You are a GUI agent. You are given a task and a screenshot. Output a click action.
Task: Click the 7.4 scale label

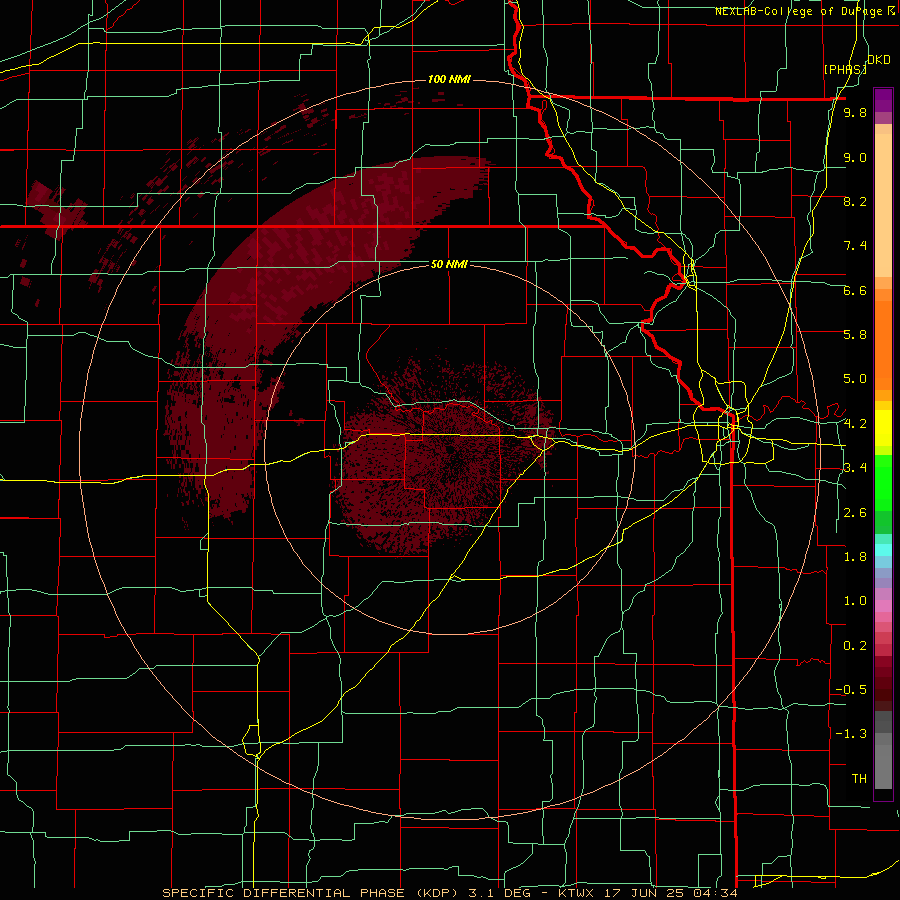(x=855, y=246)
